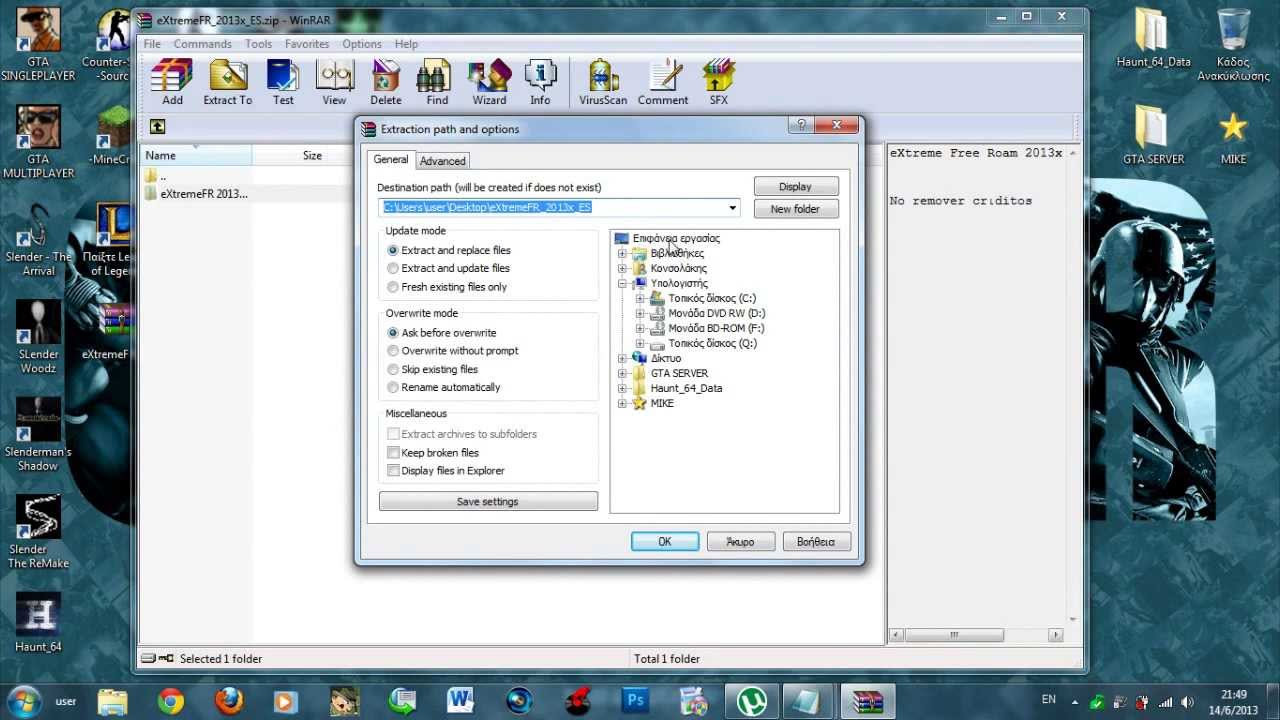
Task: Open the Favorites menu
Action: 307,44
